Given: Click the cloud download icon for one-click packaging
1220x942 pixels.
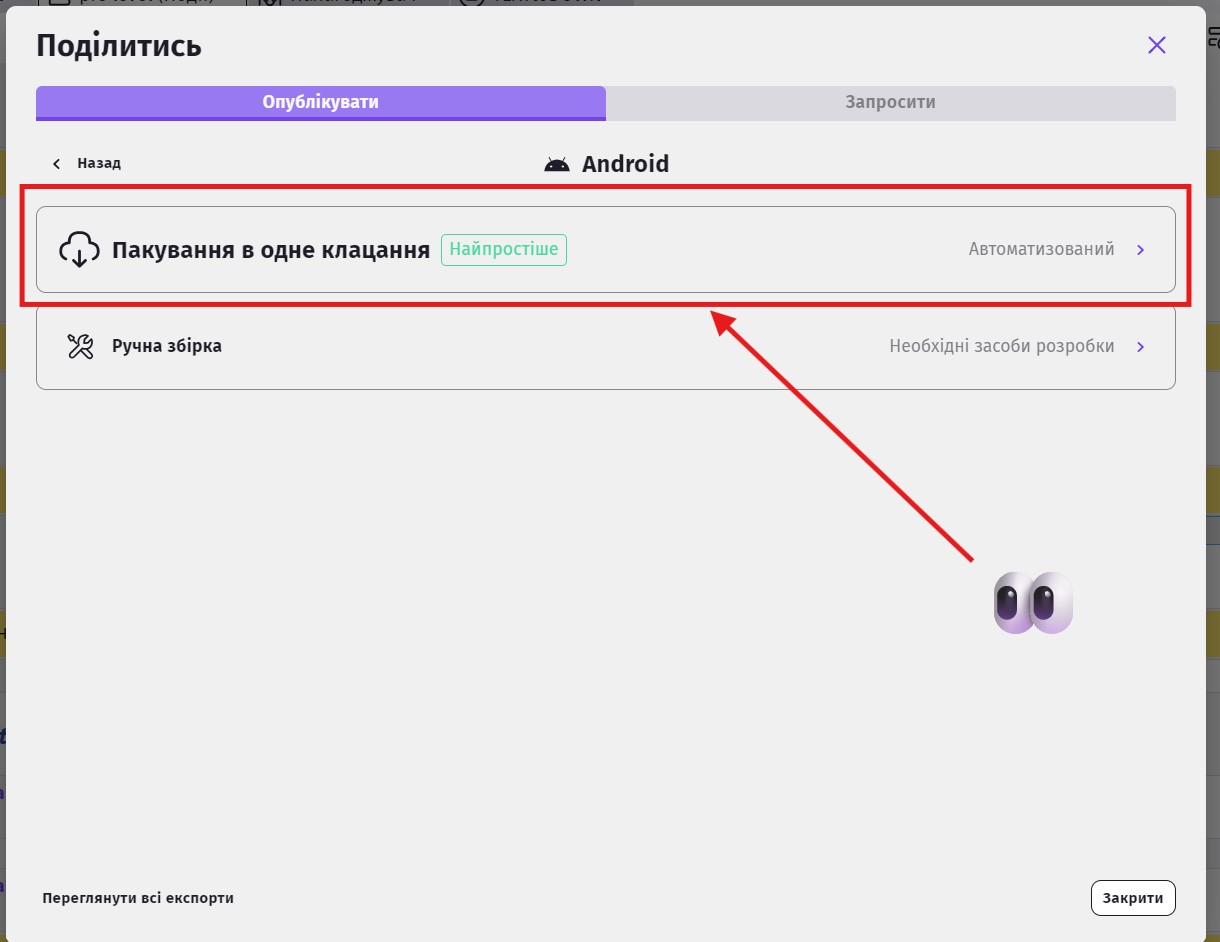Looking at the screenshot, I should (x=80, y=250).
